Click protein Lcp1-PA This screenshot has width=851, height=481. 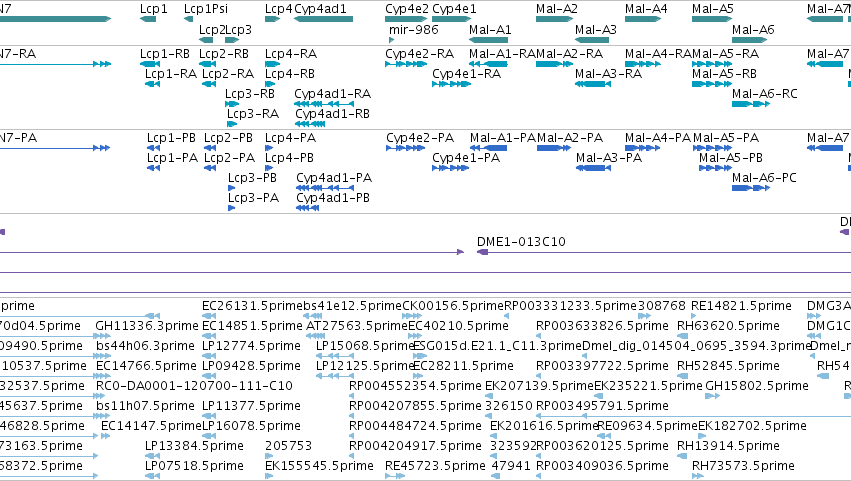coord(154,168)
